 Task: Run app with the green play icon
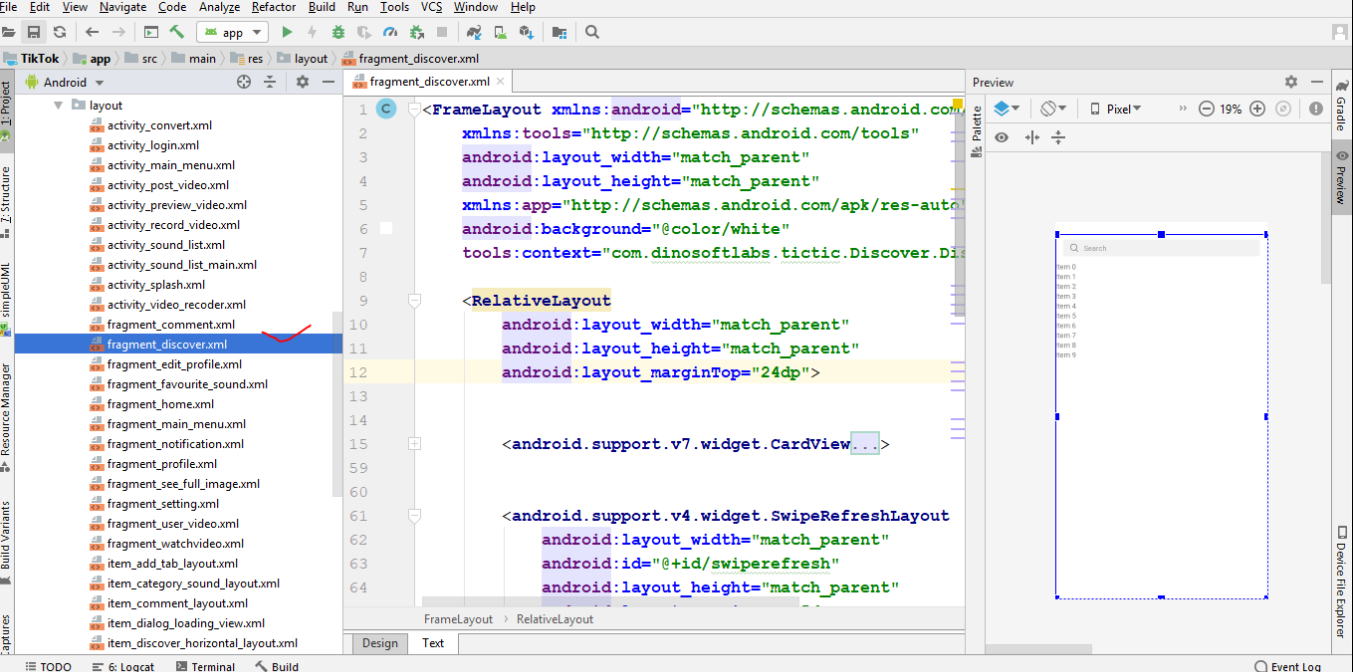[x=287, y=32]
